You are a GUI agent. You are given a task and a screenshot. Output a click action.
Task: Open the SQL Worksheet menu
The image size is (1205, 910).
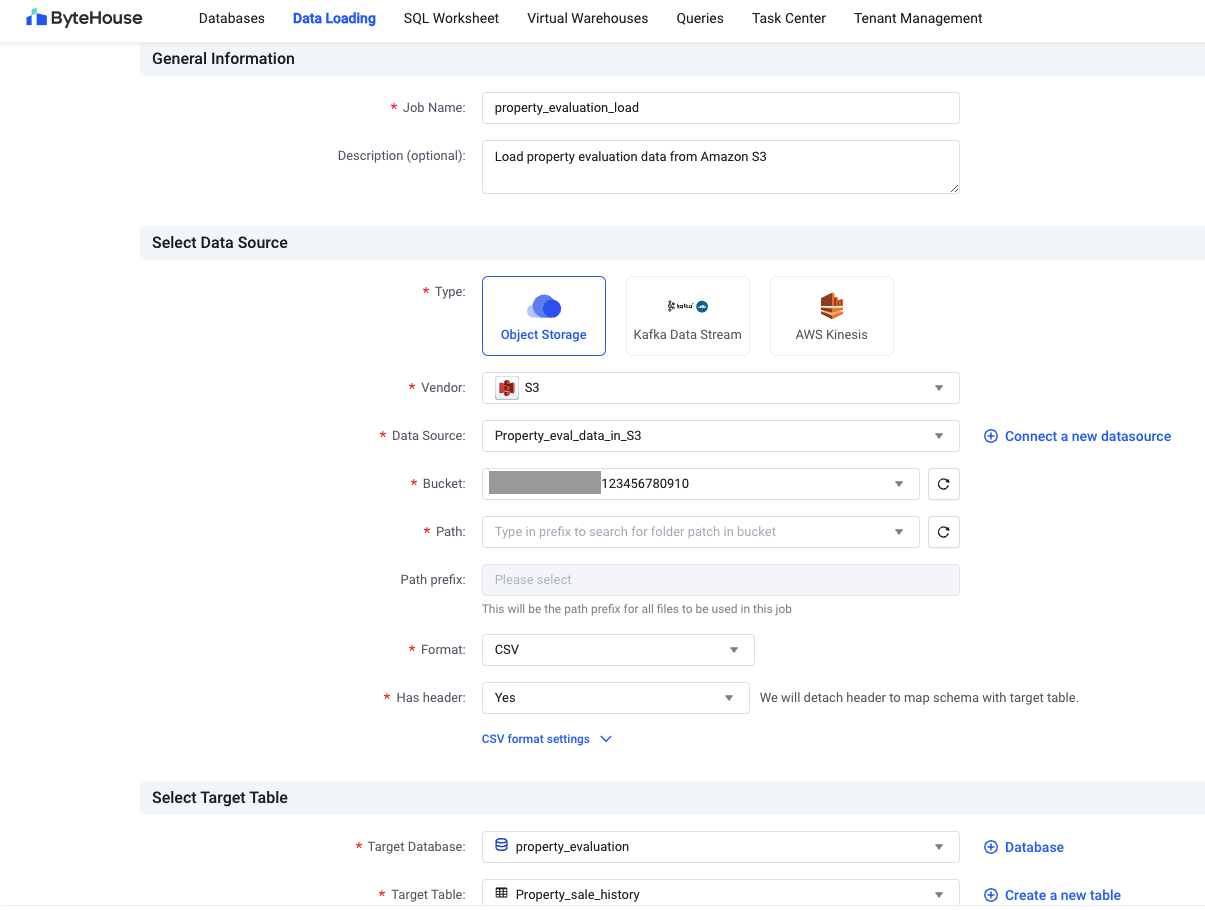tap(451, 18)
